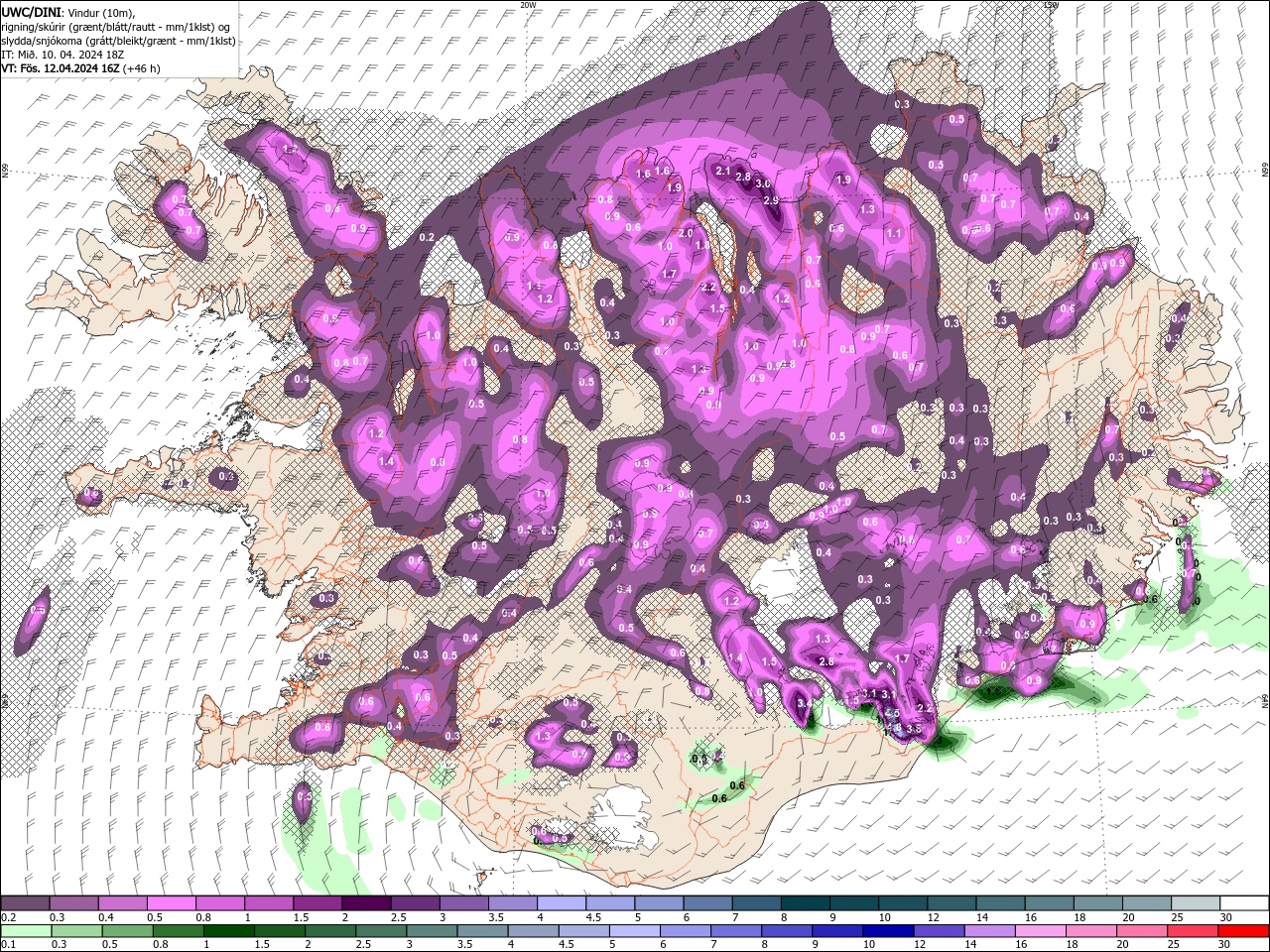This screenshot has width=1270, height=952.
Task: Click upper legend swatch between 8 and 9
Action: [x=806, y=902]
